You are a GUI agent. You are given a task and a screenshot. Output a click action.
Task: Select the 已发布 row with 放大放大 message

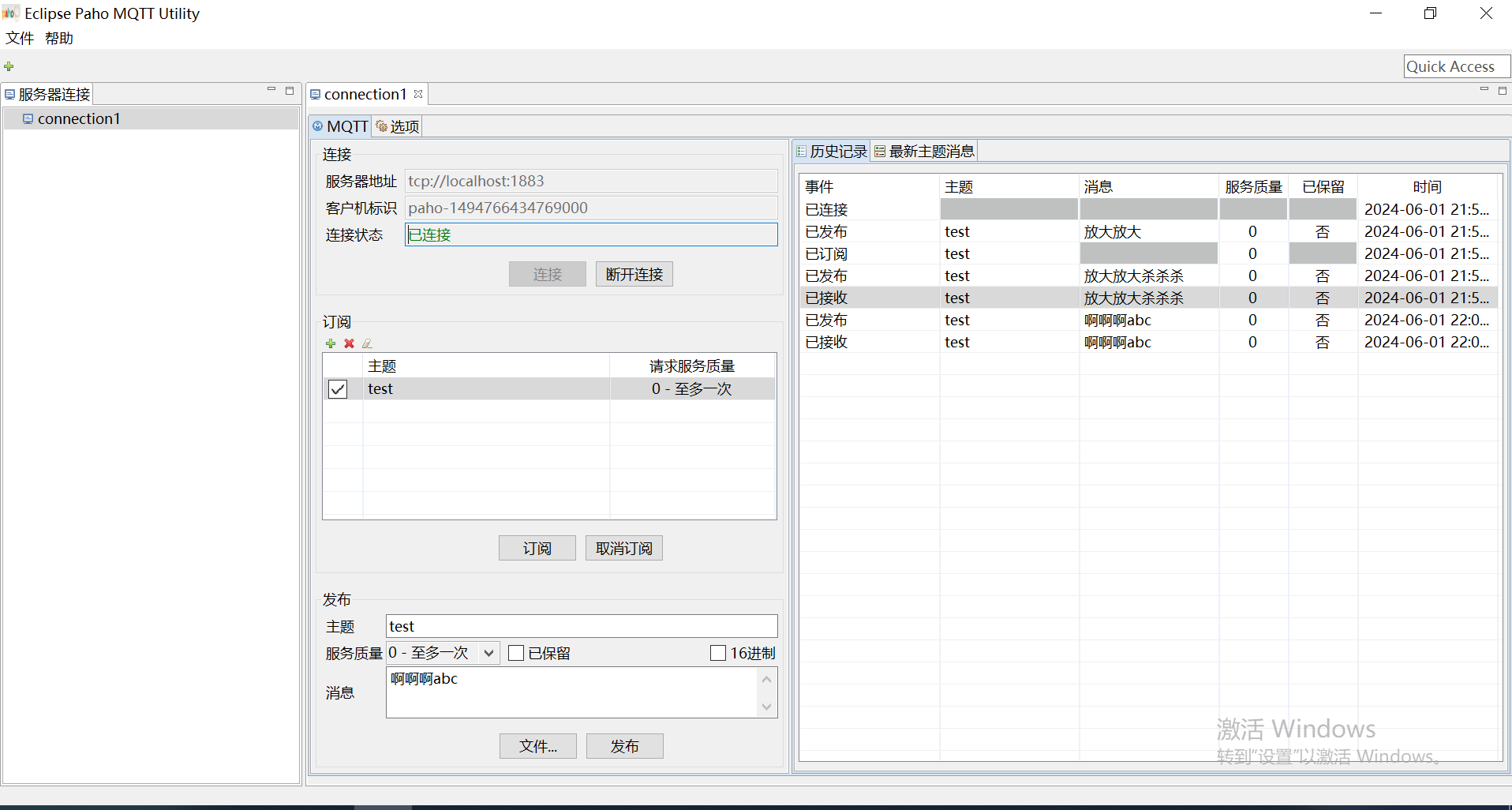point(1148,231)
